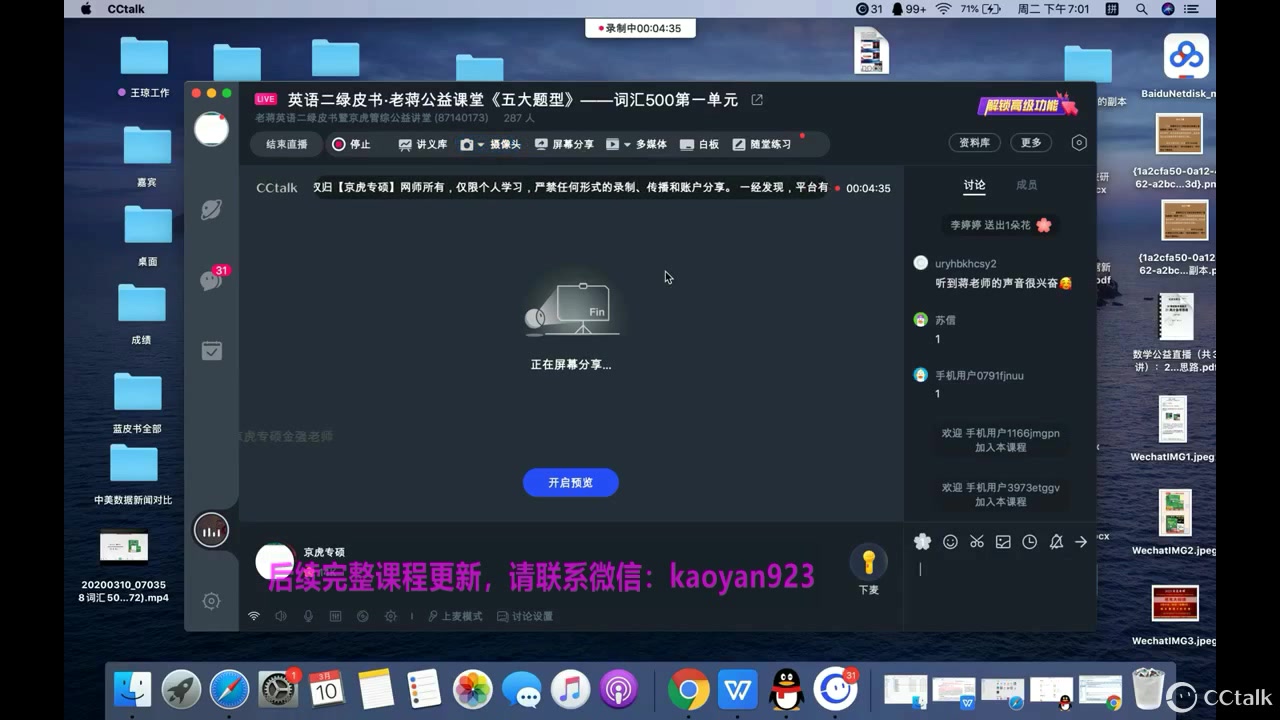Viewport: 1280px width, 720px height.
Task: Click the Wi-Fi icon in macOS menu bar
Action: point(943,9)
